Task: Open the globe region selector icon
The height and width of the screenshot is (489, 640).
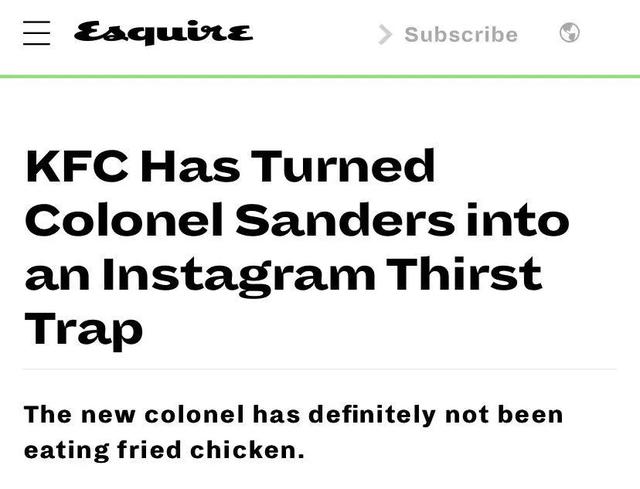Action: pyautogui.click(x=569, y=33)
